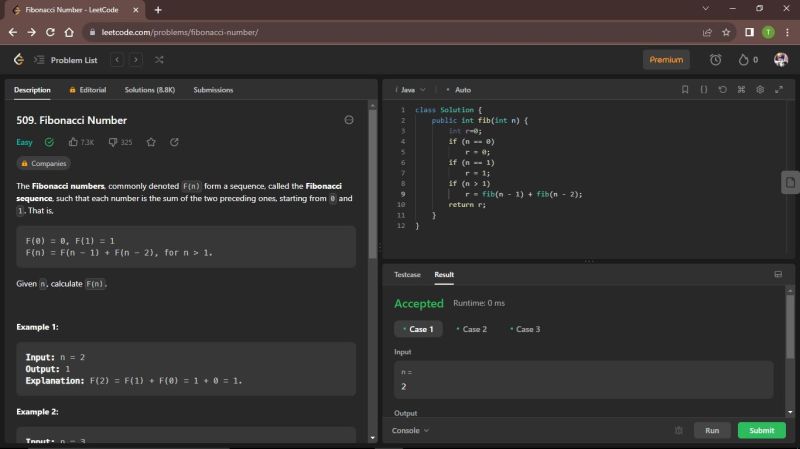Toggle the thumbs down dislike button
This screenshot has height=449, width=800.
113,142
